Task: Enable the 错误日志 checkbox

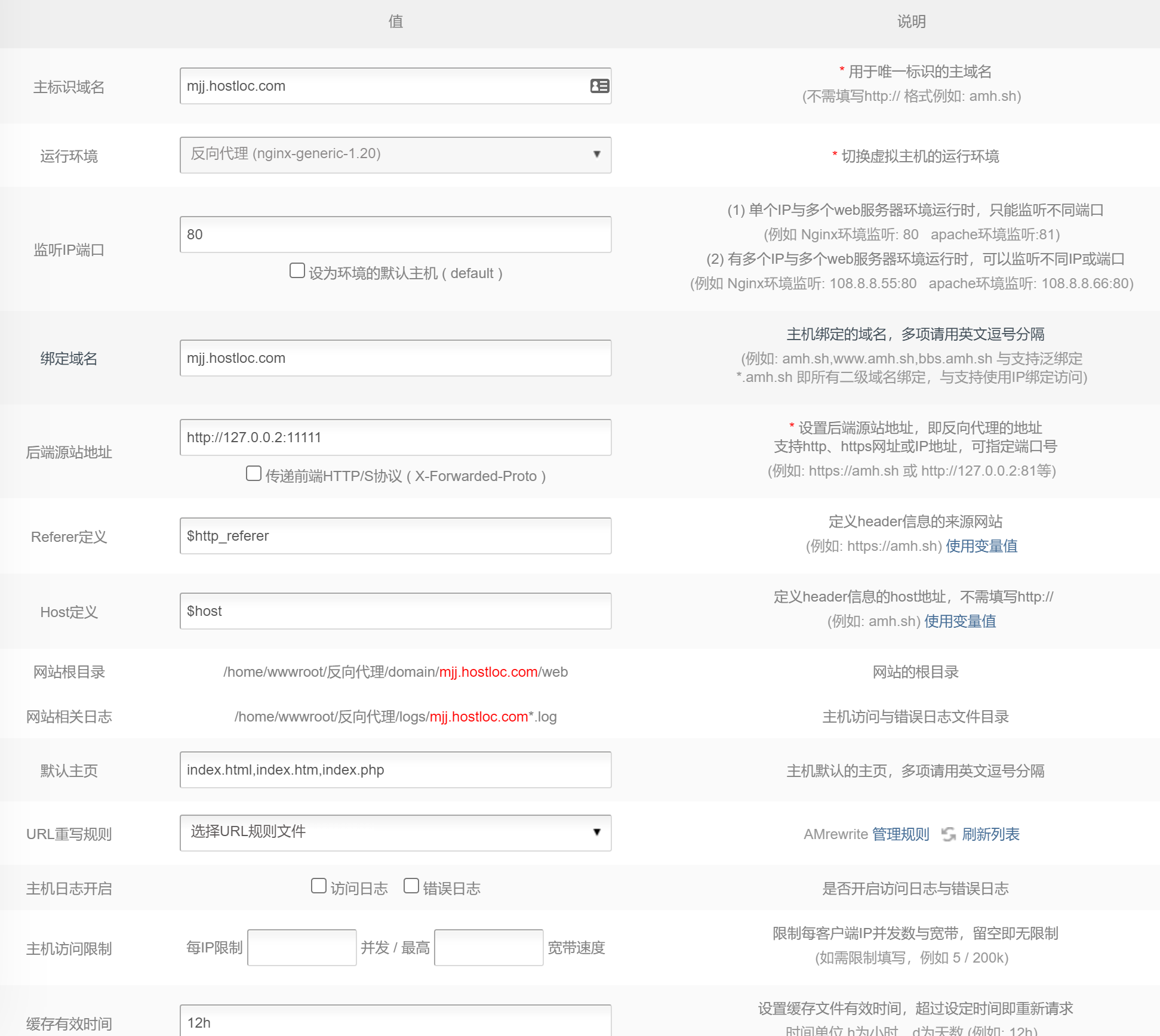Action: point(411,886)
